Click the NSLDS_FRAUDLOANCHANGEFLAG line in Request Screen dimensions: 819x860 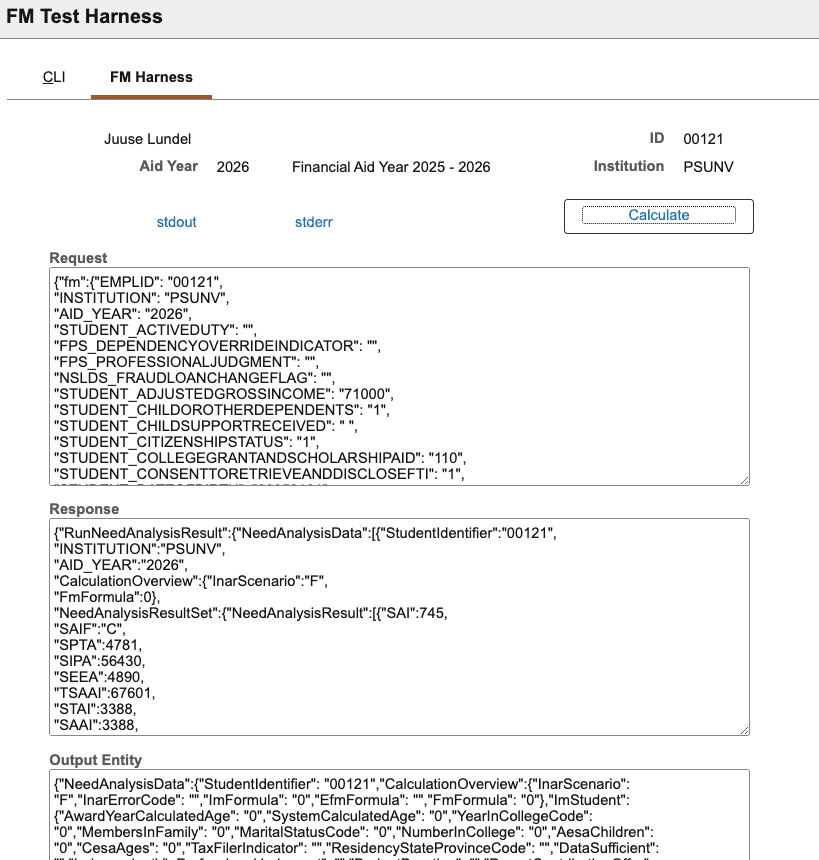(194, 378)
